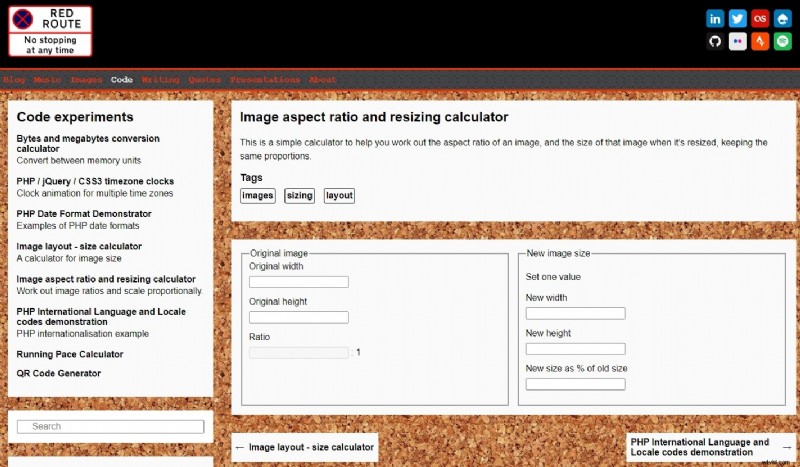The width and height of the screenshot is (800, 467).
Task: Open the Last.fm icon
Action: pyautogui.click(x=760, y=19)
